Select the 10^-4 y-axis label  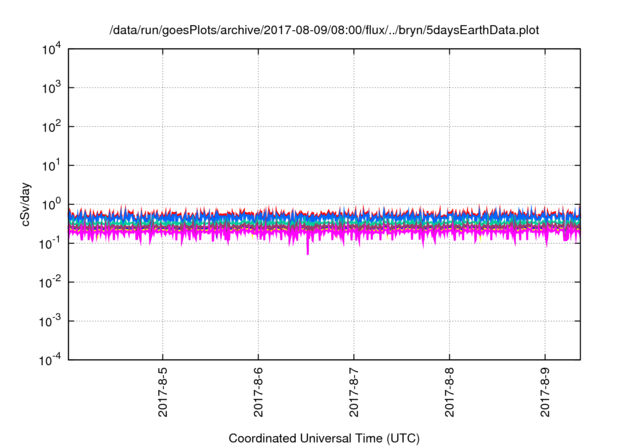click(x=50, y=360)
